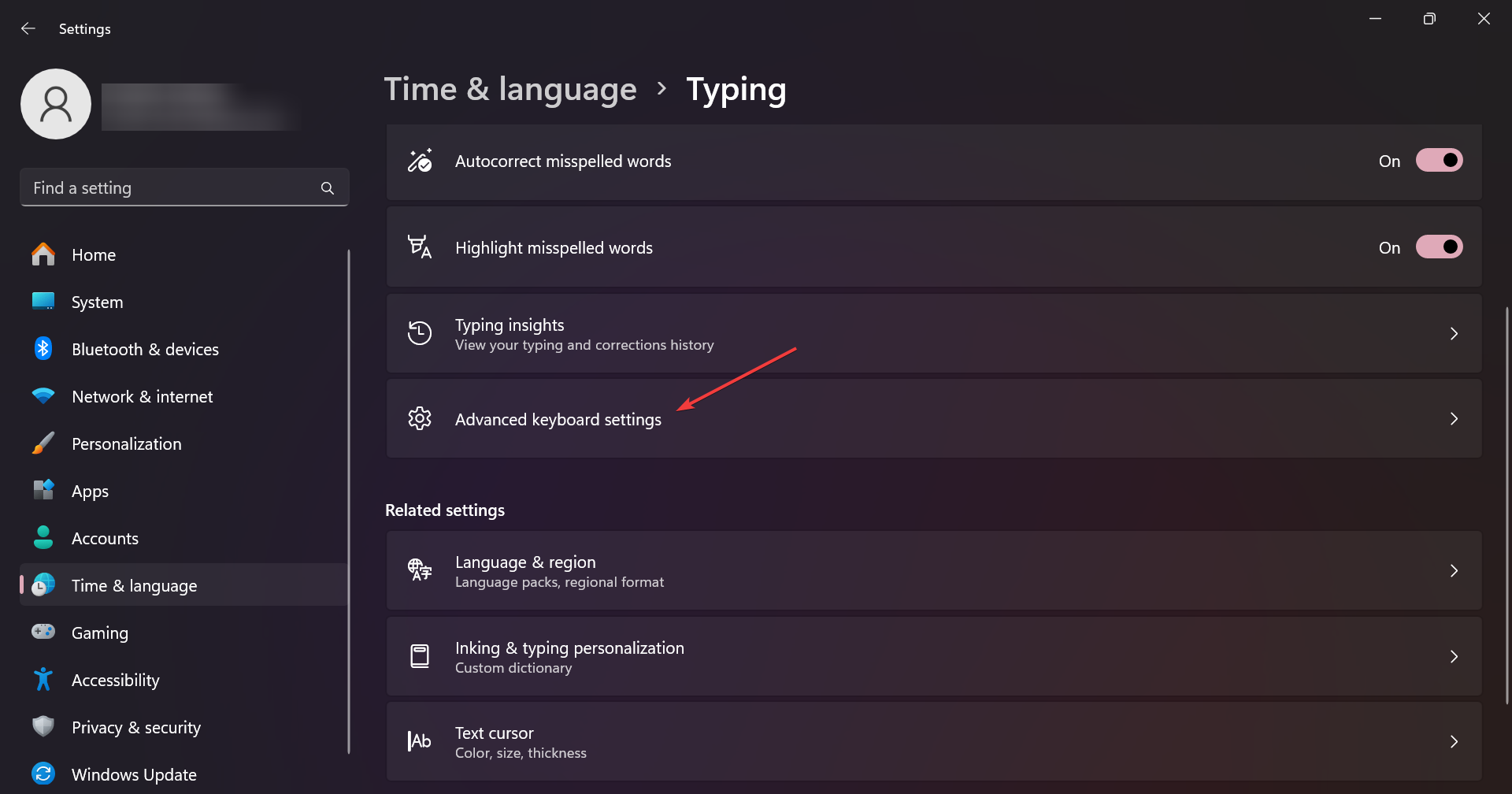Click the Language & region globe icon

420,570
